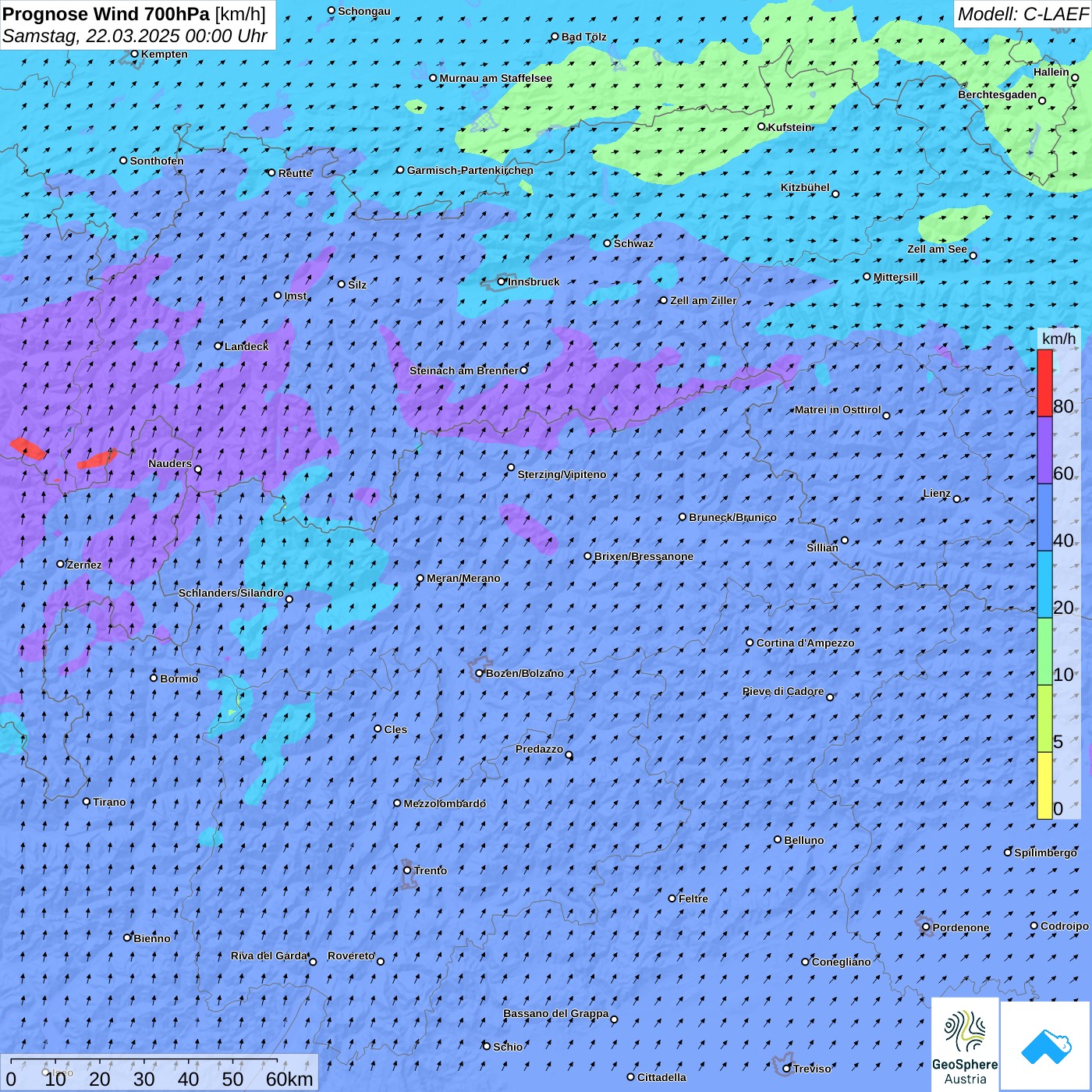Click the Zernez location marker

tap(61, 564)
